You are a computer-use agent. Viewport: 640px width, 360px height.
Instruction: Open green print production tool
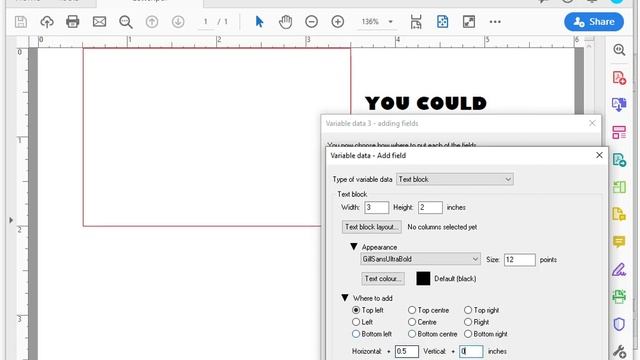click(x=619, y=296)
